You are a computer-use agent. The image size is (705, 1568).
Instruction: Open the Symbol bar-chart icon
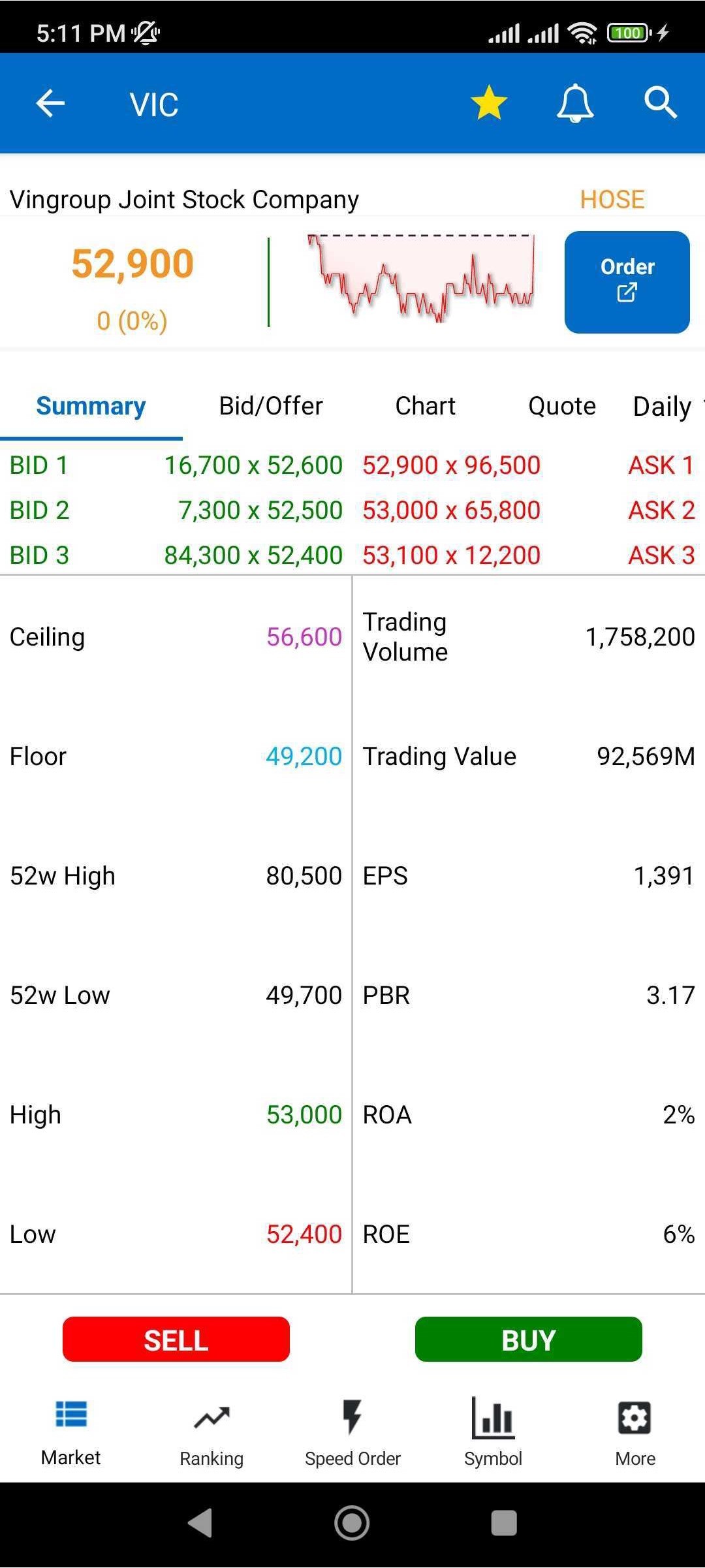493,1418
